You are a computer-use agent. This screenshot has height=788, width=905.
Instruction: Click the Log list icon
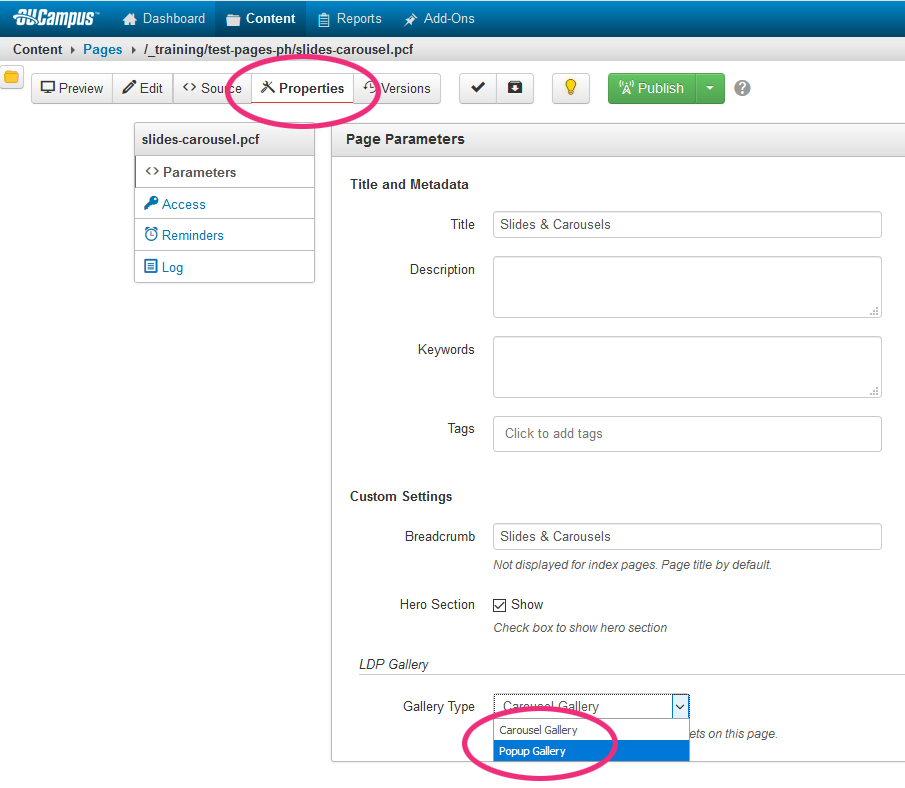pos(151,266)
